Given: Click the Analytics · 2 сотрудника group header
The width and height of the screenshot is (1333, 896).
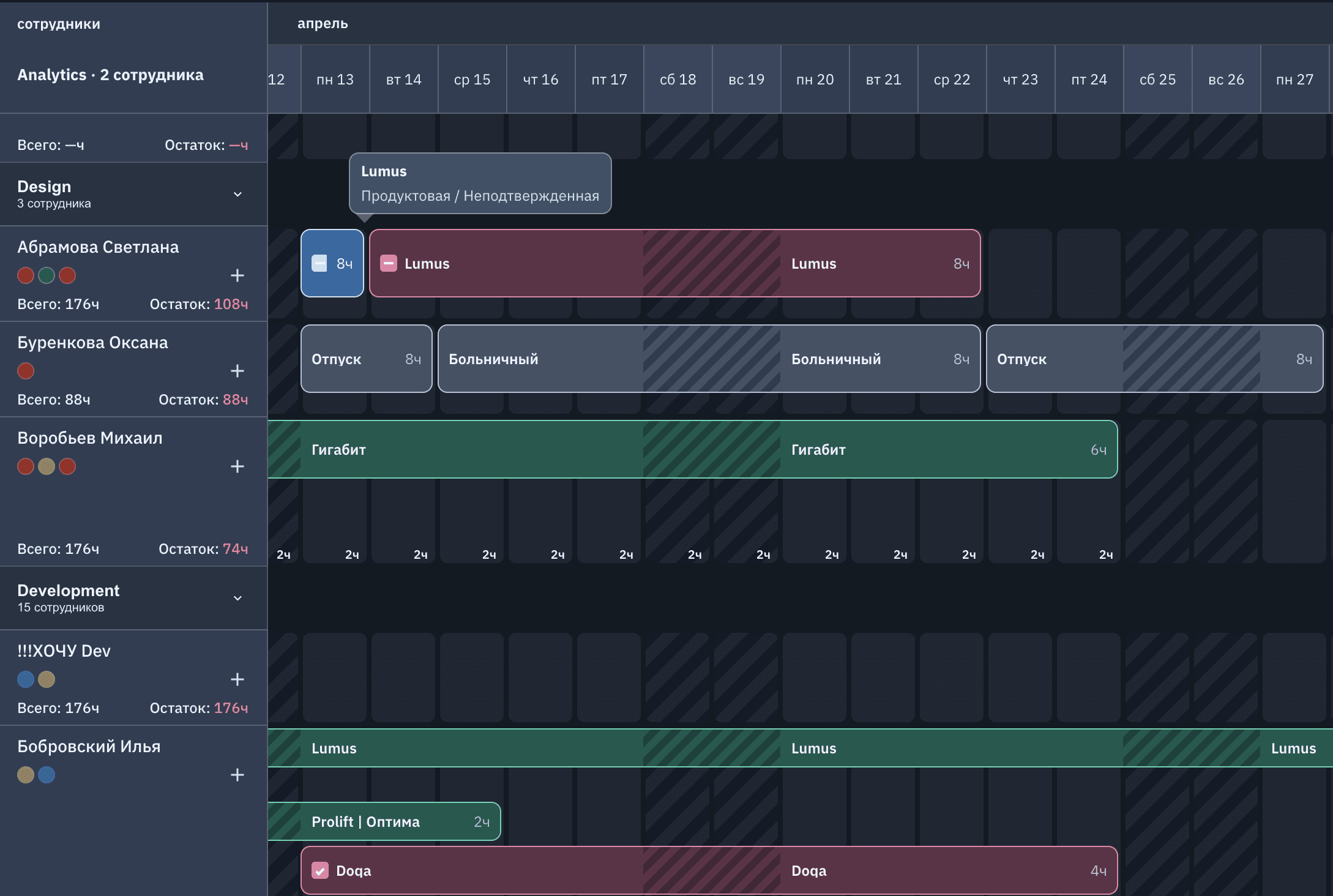Looking at the screenshot, I should 110,75.
